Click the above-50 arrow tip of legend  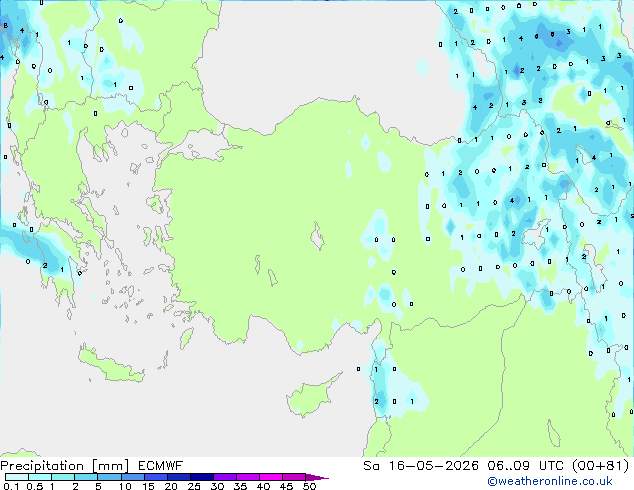[x=317, y=477]
